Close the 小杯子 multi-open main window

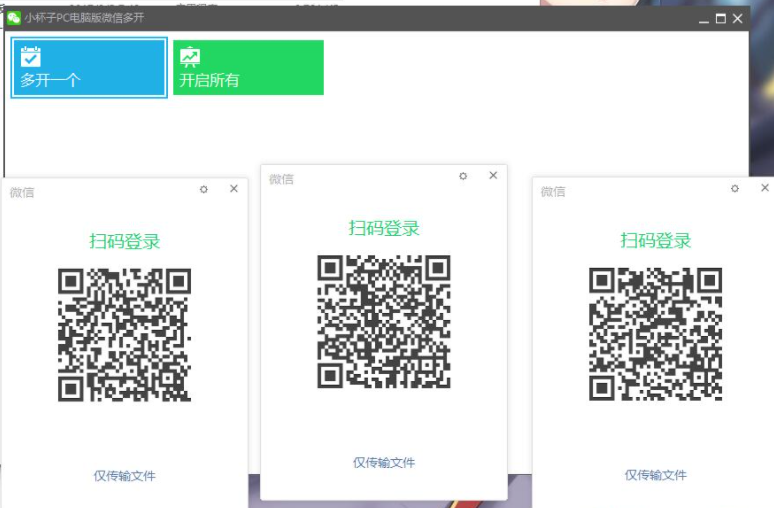[x=737, y=19]
